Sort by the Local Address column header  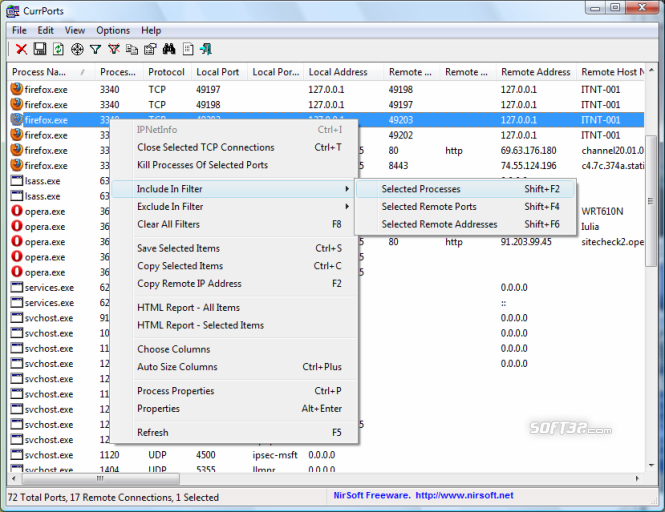(344, 72)
